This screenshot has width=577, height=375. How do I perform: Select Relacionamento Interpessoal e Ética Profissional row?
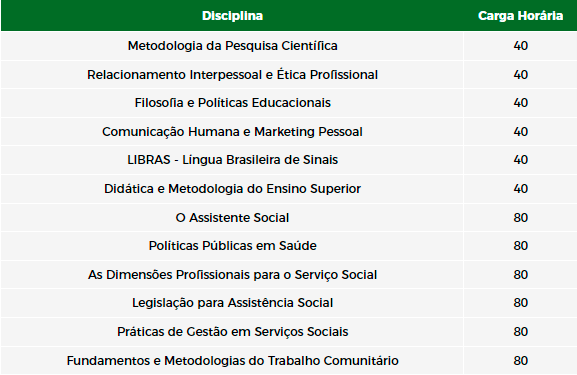click(288, 74)
